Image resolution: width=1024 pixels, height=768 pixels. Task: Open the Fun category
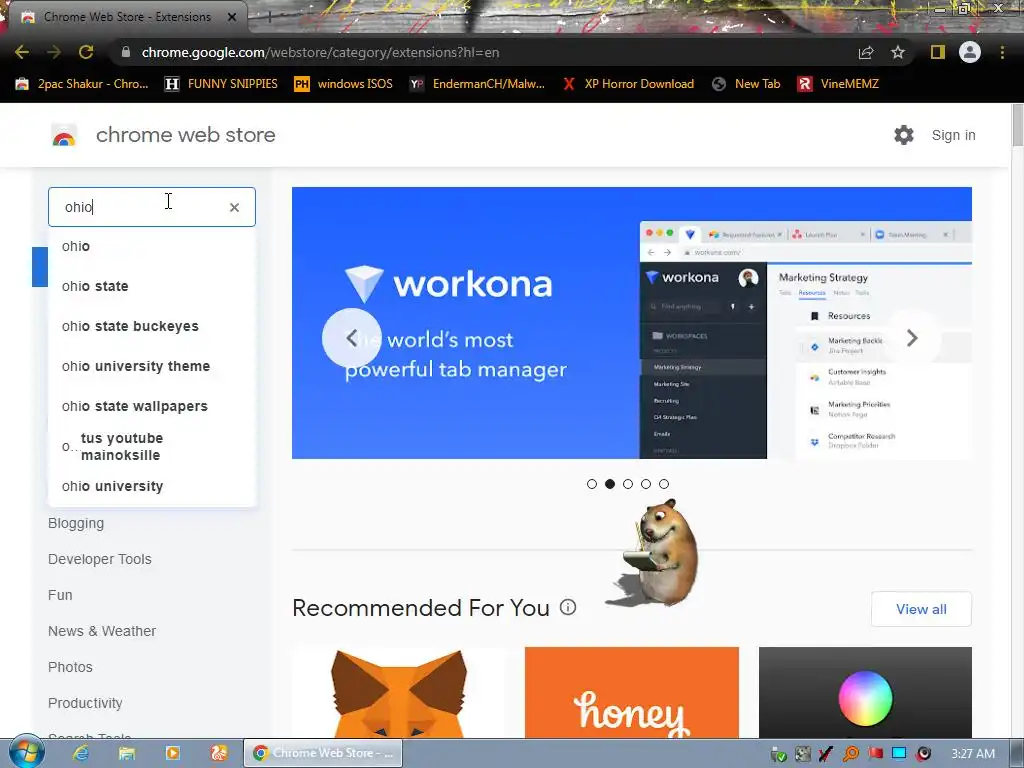coord(60,595)
